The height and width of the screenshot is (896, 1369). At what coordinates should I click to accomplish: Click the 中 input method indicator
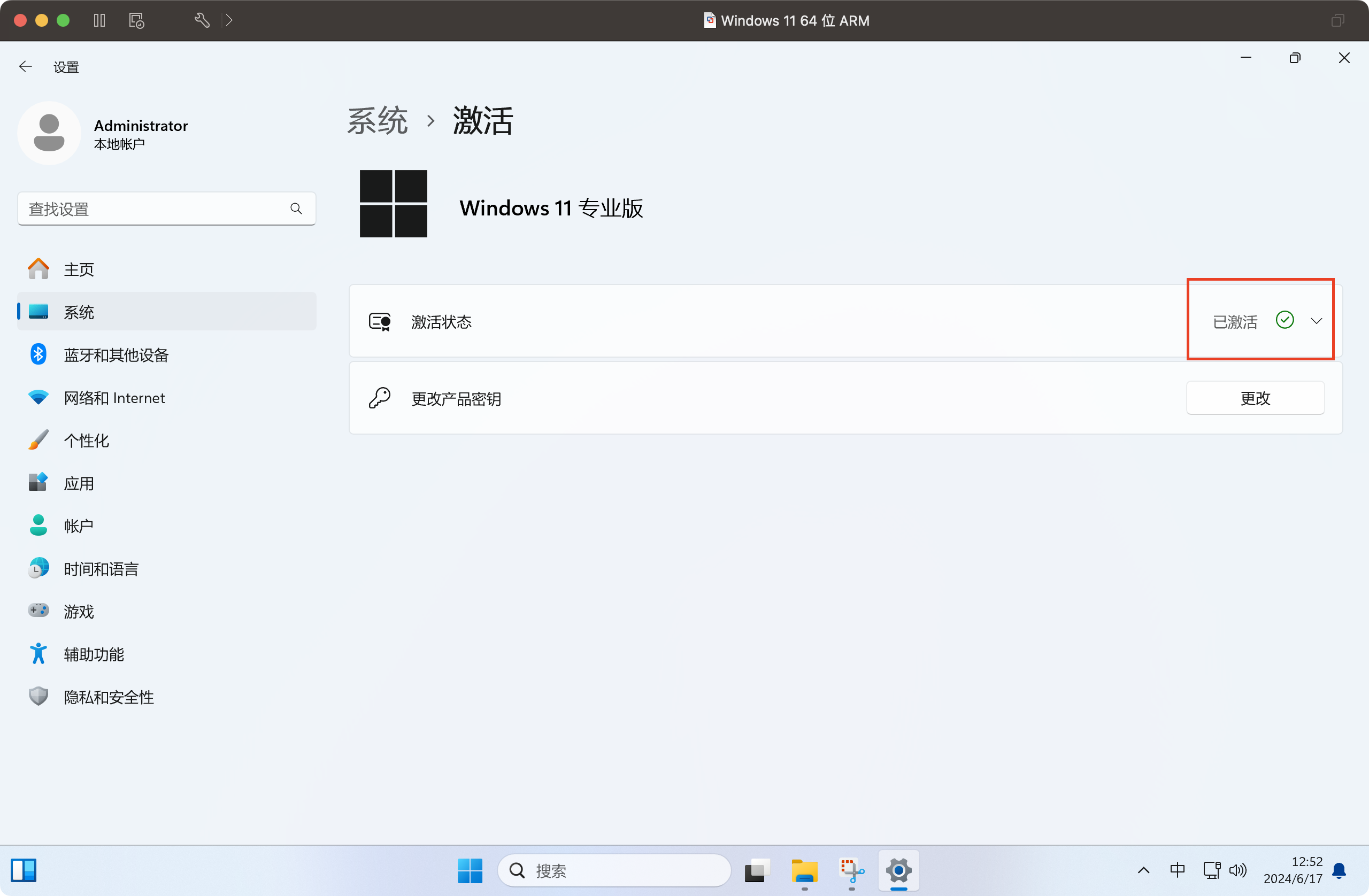[1178, 871]
